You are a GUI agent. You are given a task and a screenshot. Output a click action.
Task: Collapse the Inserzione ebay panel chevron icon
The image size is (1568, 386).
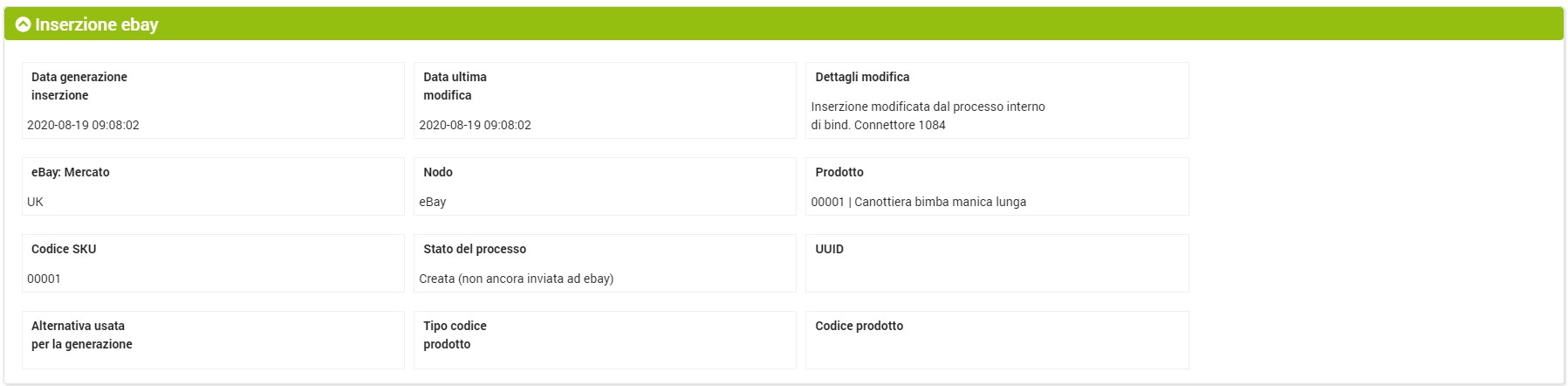[24, 24]
